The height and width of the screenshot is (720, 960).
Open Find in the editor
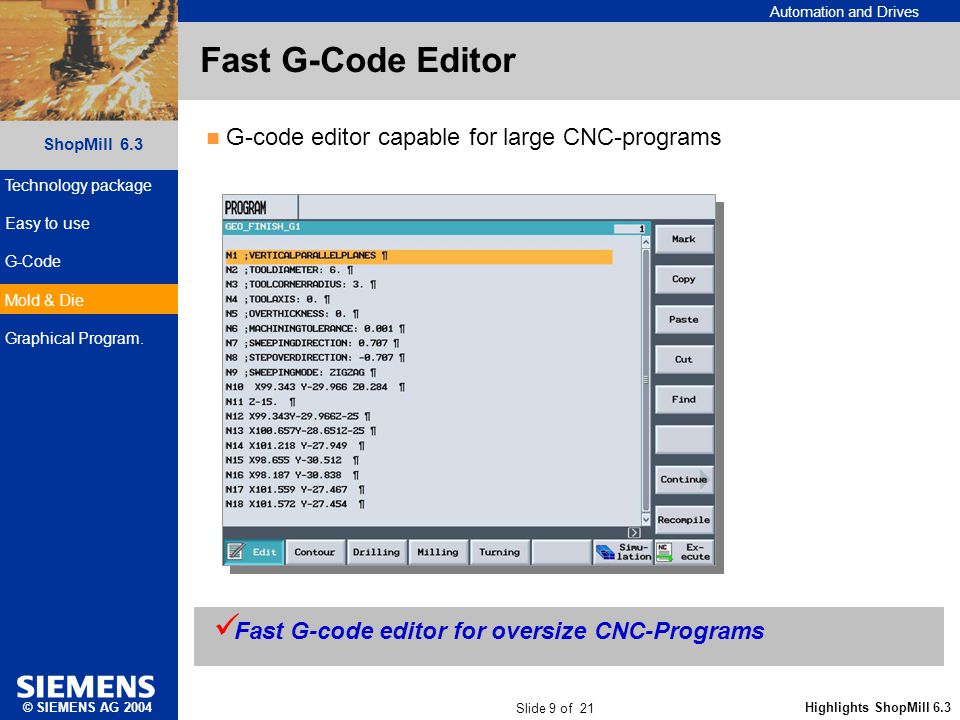pyautogui.click(x=684, y=400)
